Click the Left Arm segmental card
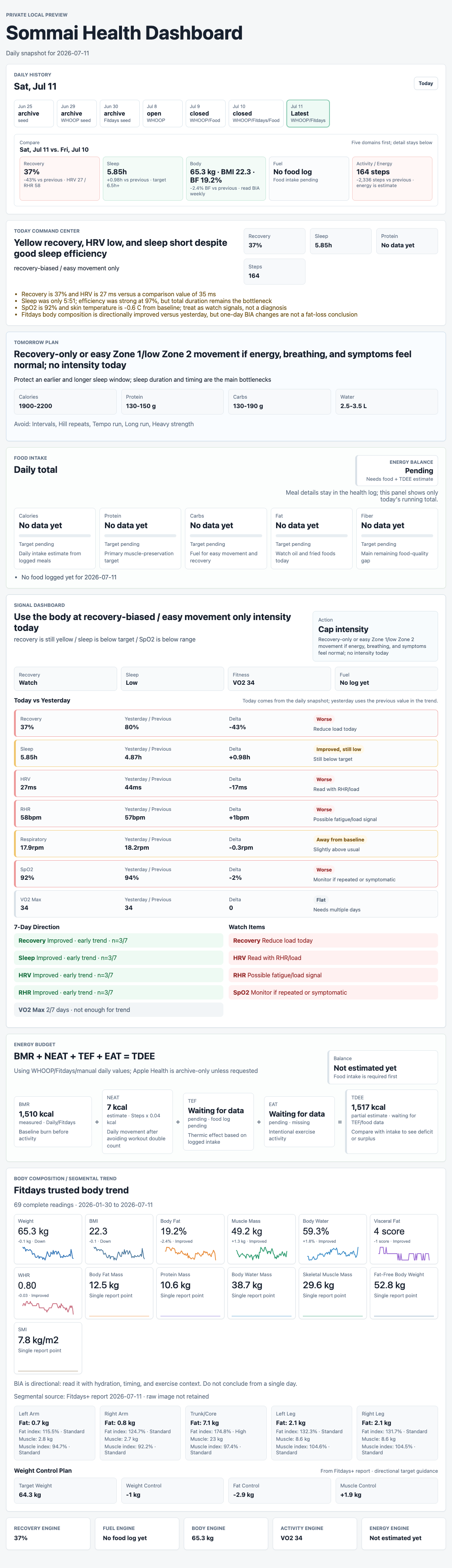452x1568 pixels. point(55,1433)
